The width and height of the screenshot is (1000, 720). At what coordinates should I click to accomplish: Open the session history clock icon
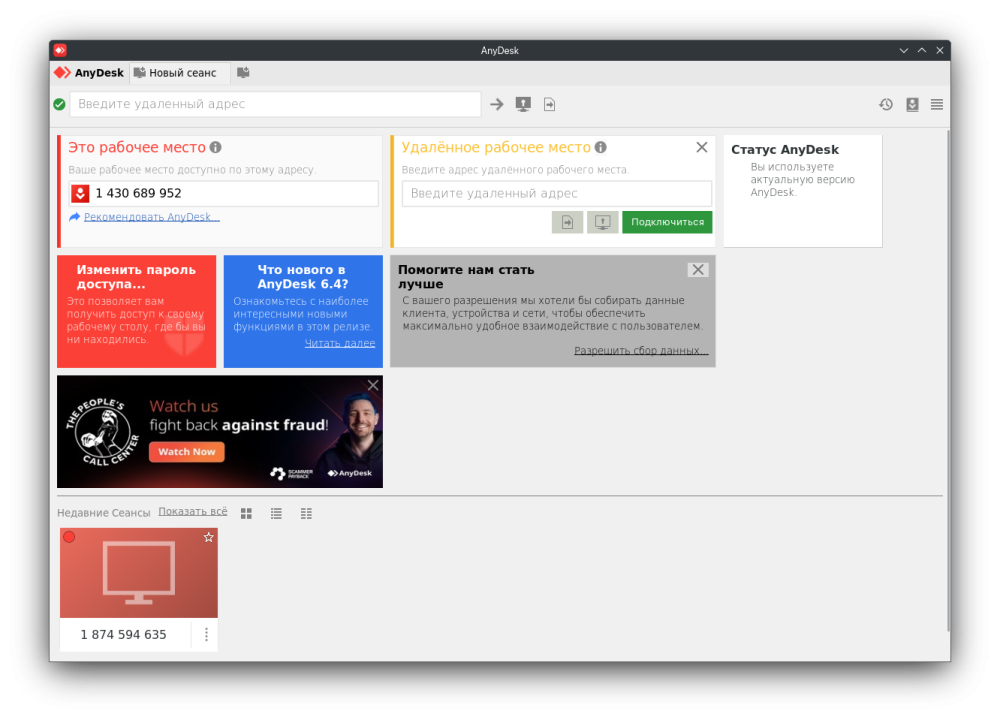coord(886,104)
